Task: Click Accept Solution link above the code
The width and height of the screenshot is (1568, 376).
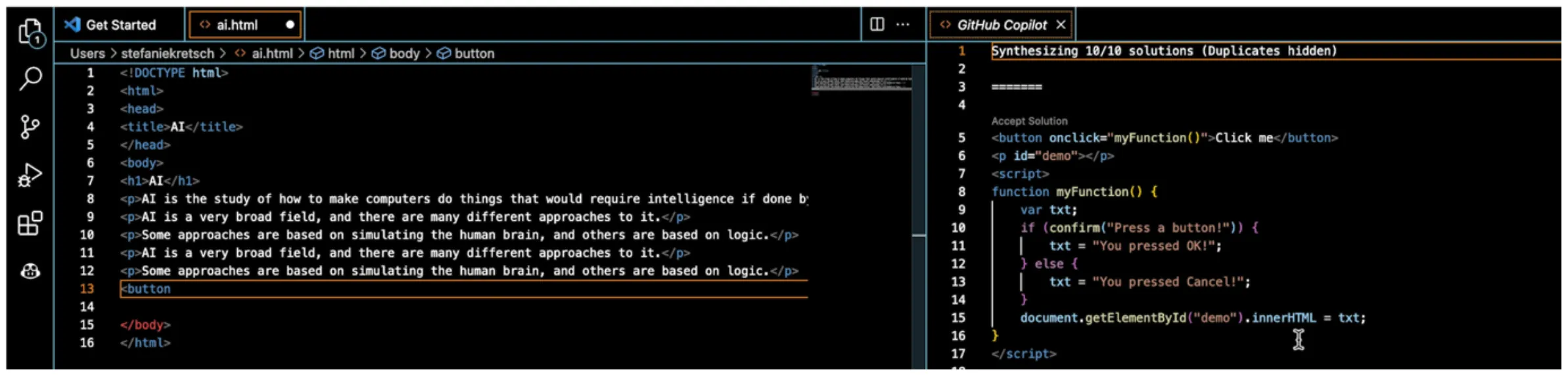Action: [1029, 121]
